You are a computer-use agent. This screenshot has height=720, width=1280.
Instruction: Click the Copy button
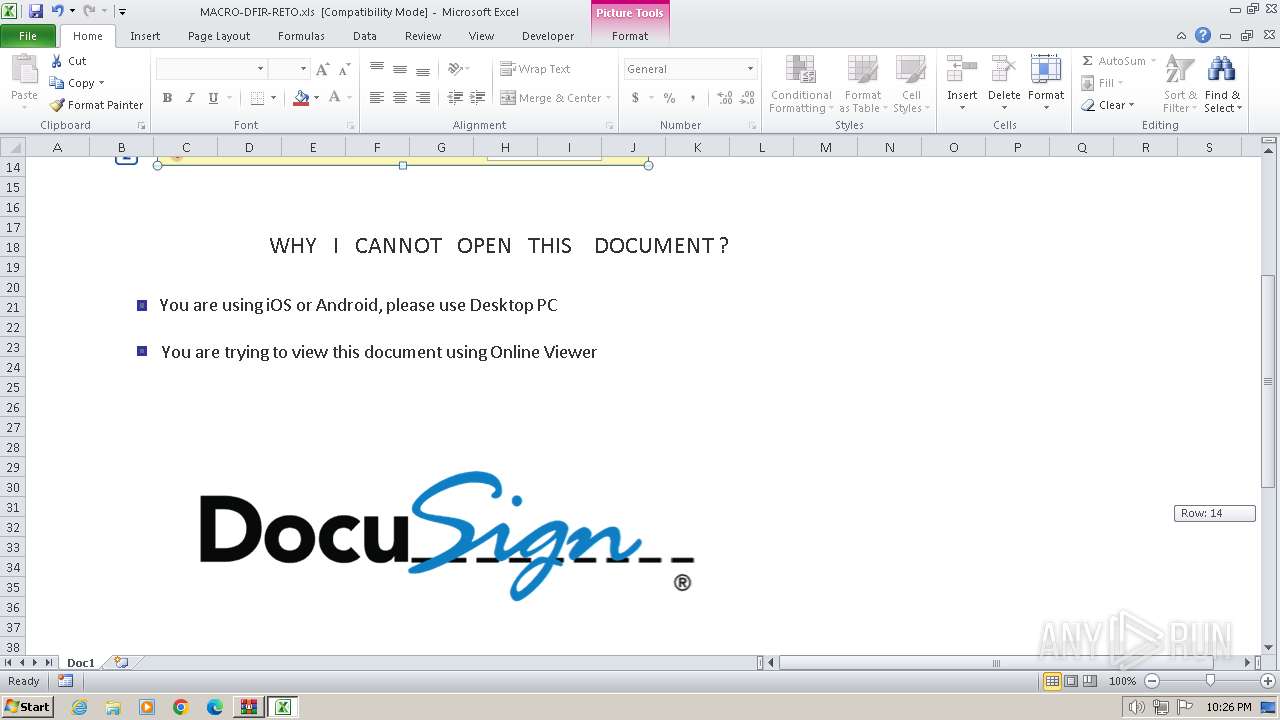[x=76, y=83]
